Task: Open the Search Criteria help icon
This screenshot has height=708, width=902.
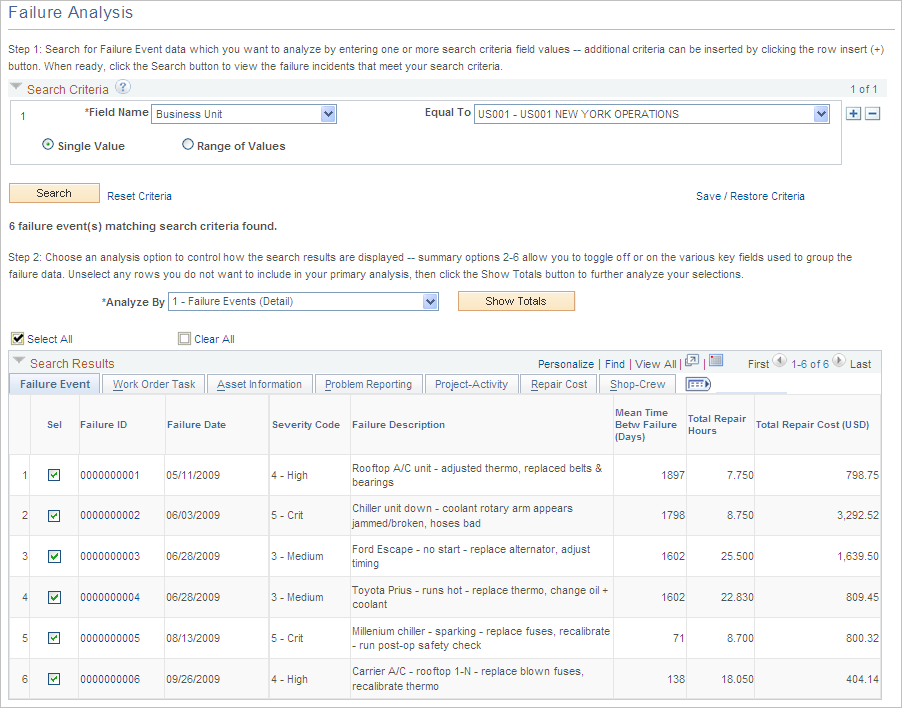Action: (121, 88)
